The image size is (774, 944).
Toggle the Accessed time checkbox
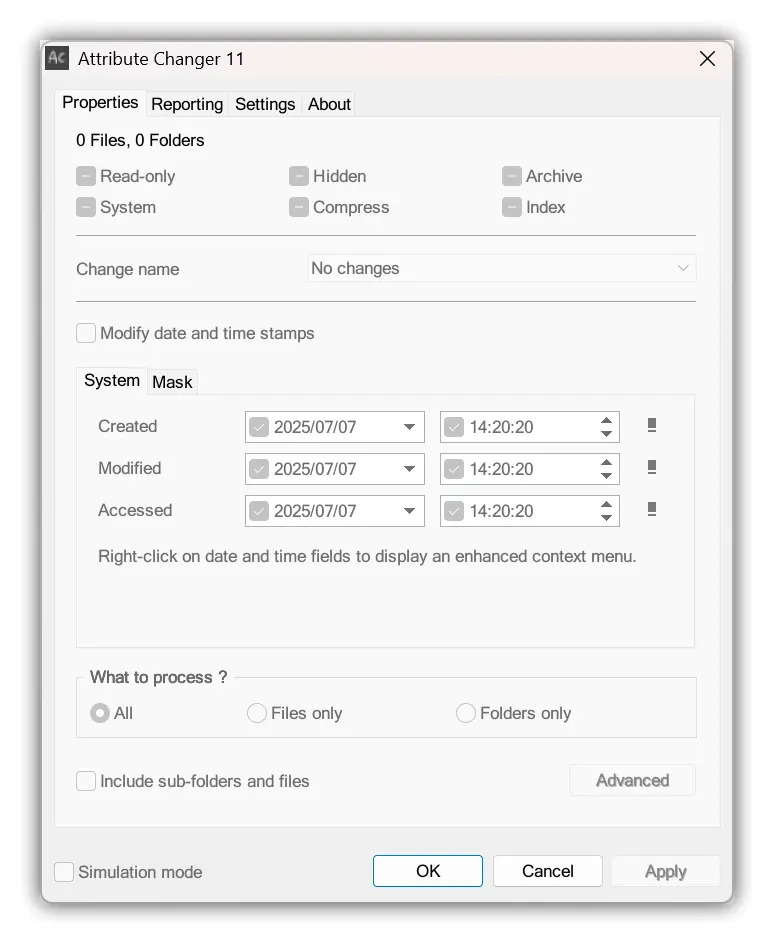(x=454, y=511)
